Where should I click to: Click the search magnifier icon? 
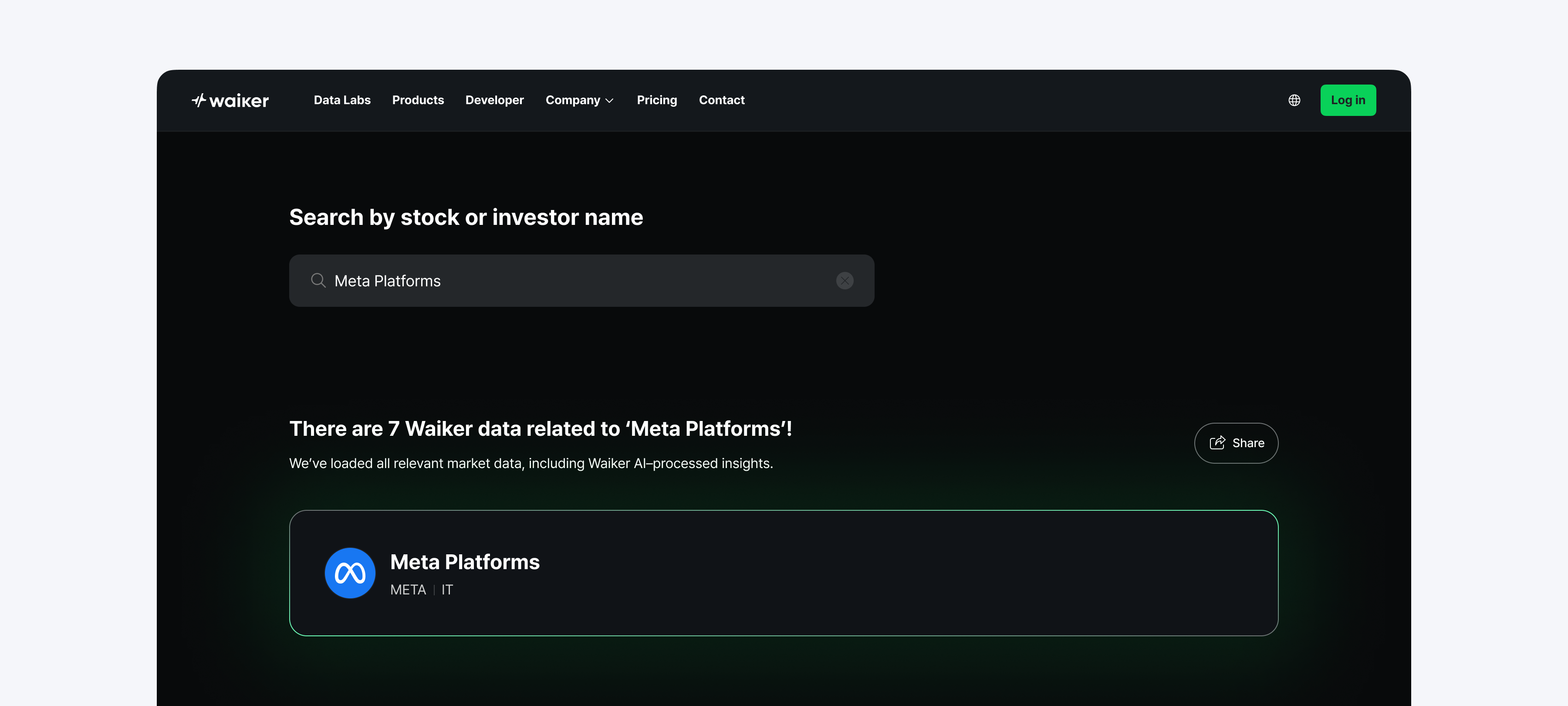(x=318, y=280)
